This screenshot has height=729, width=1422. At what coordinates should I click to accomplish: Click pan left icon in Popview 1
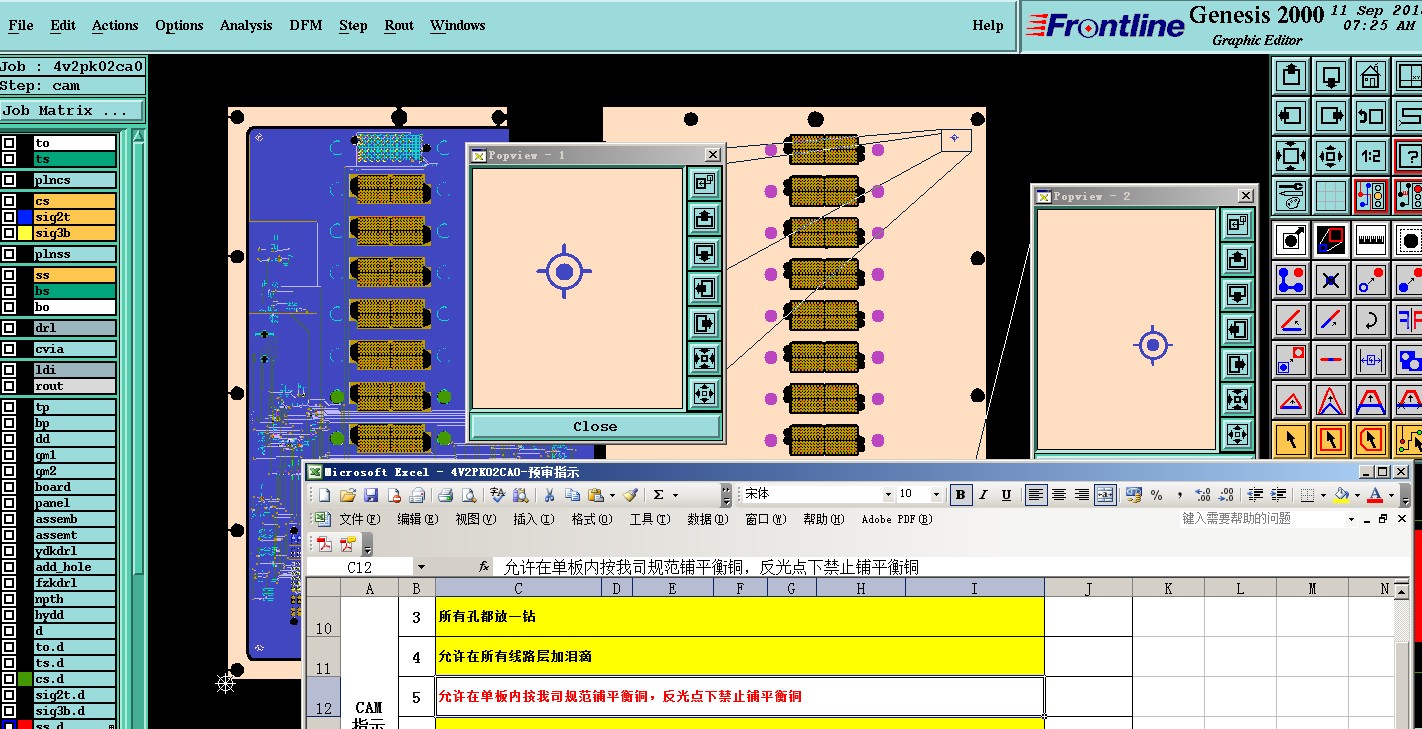pyautogui.click(x=704, y=288)
